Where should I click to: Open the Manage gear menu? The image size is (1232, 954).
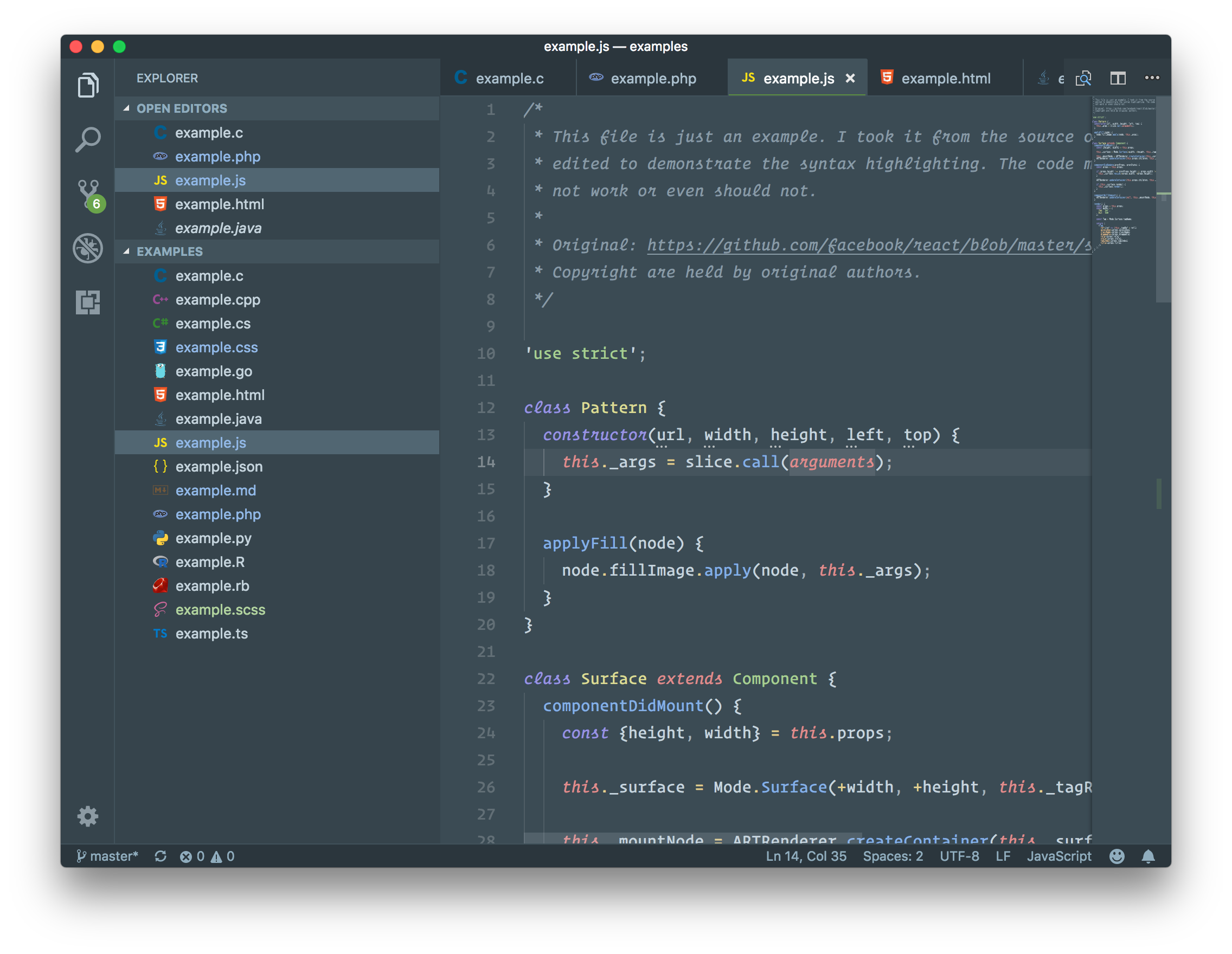click(87, 816)
